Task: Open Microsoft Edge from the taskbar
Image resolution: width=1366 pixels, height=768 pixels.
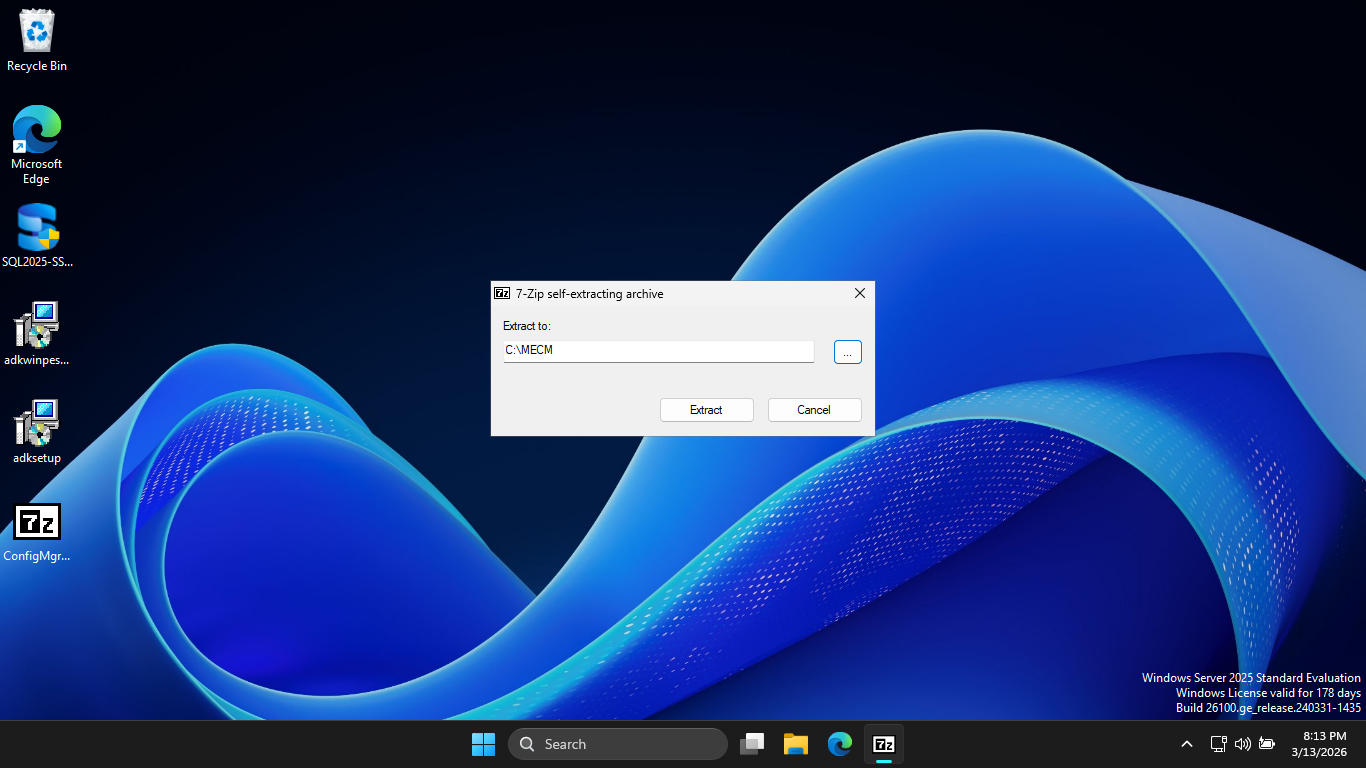Action: pyautogui.click(x=840, y=744)
